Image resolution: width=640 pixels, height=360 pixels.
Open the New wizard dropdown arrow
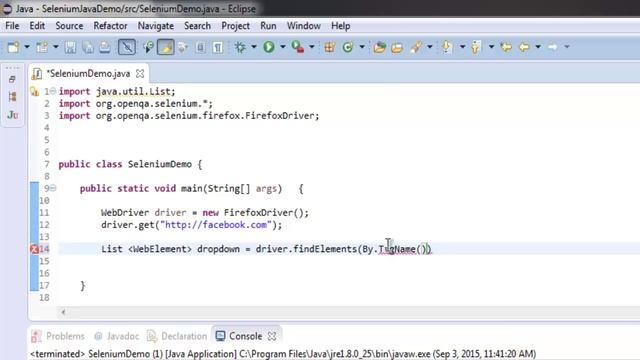tap(27, 47)
